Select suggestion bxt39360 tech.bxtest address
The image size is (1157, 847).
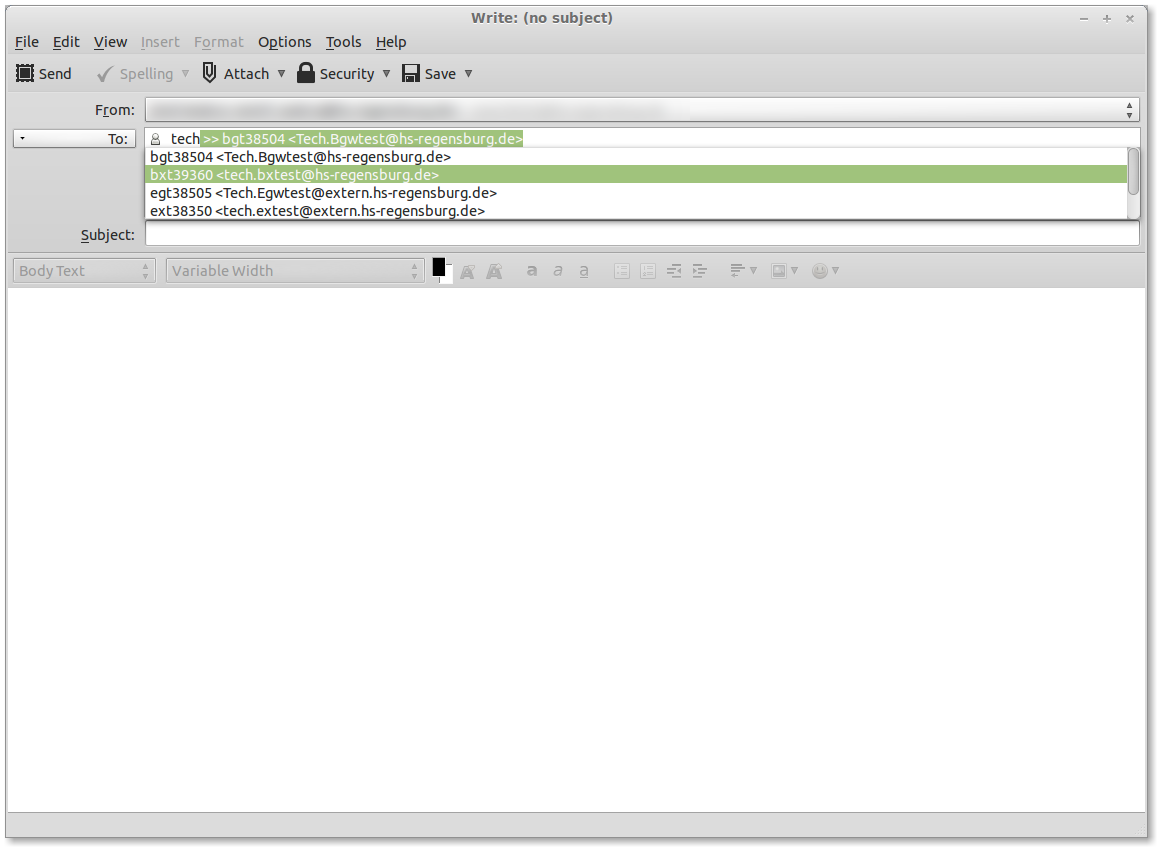(295, 175)
